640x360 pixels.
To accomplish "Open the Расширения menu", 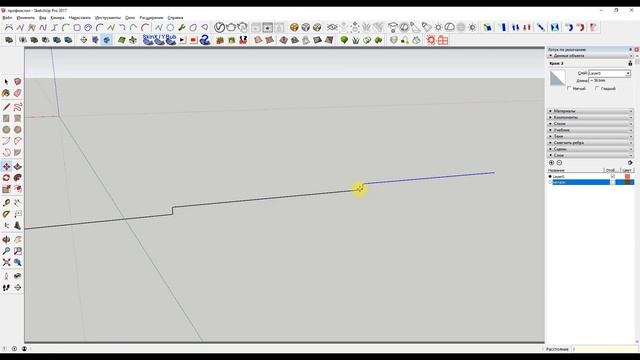I will tap(151, 18).
